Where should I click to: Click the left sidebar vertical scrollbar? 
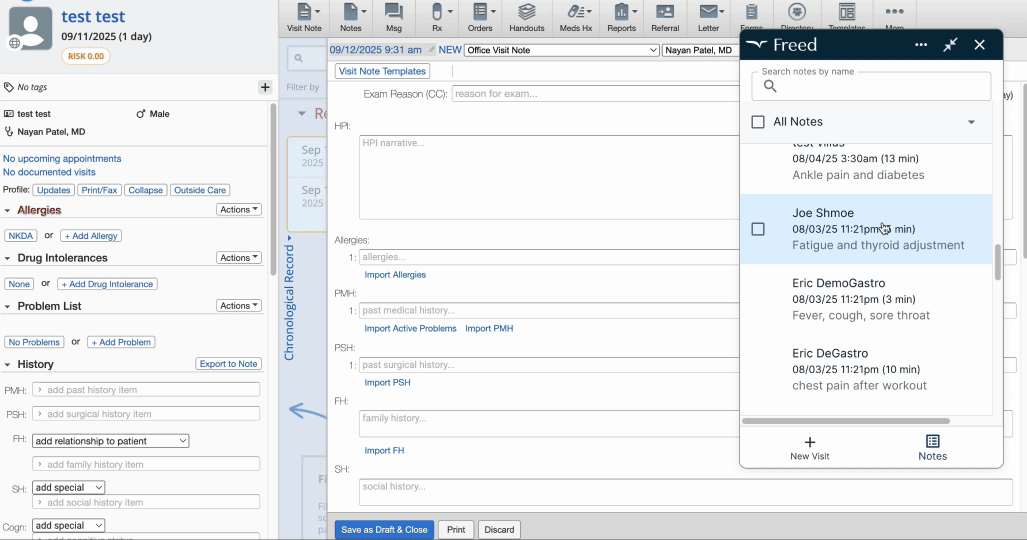tap(273, 190)
